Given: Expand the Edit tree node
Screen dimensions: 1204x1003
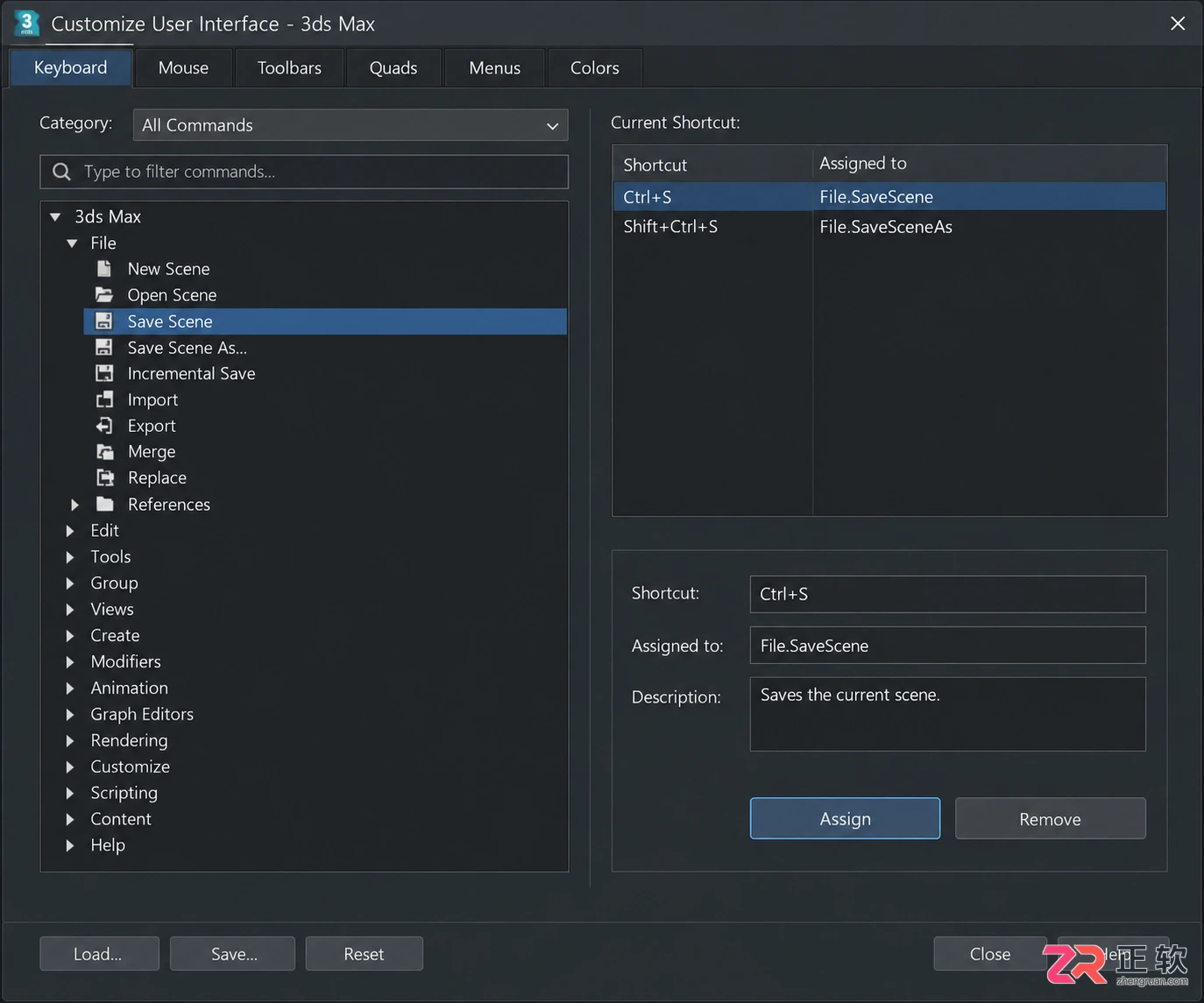Looking at the screenshot, I should tap(70, 531).
